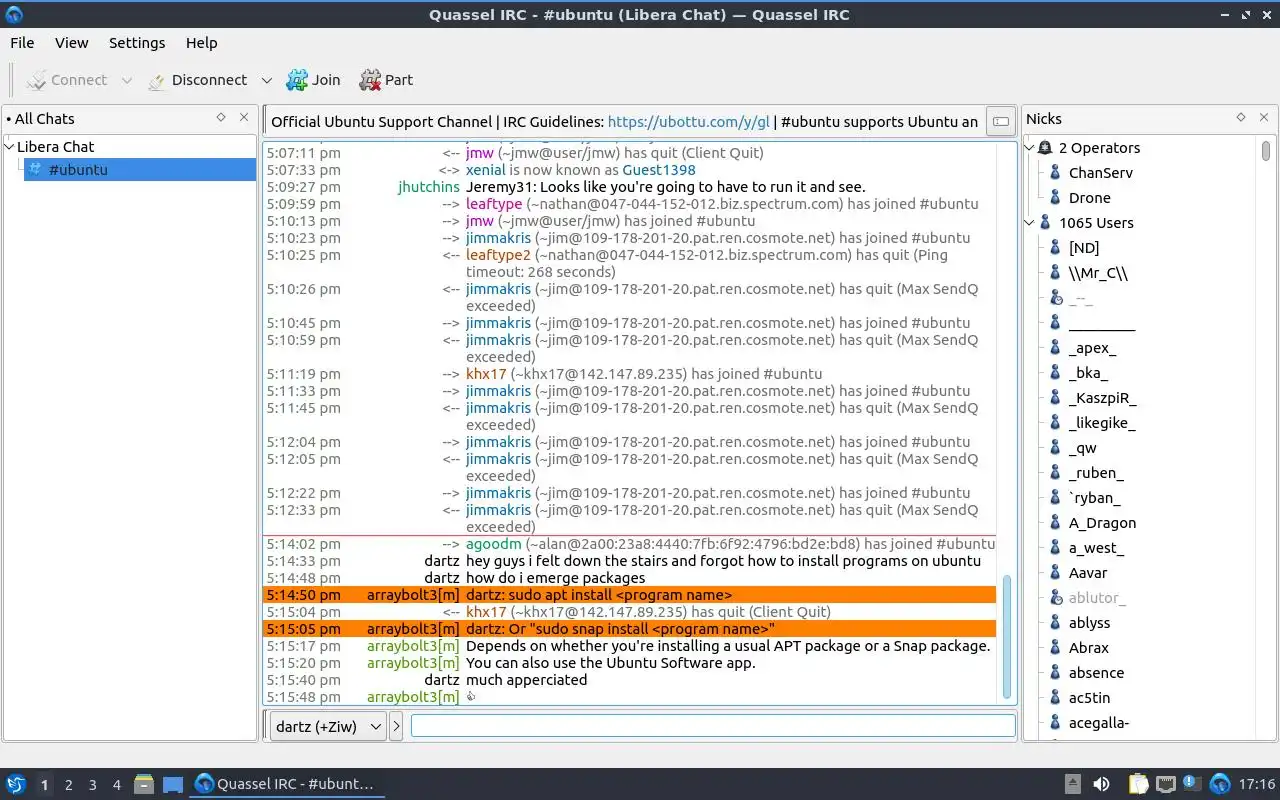Open the Settings menu
Image resolution: width=1280 pixels, height=800 pixels.
coord(137,43)
